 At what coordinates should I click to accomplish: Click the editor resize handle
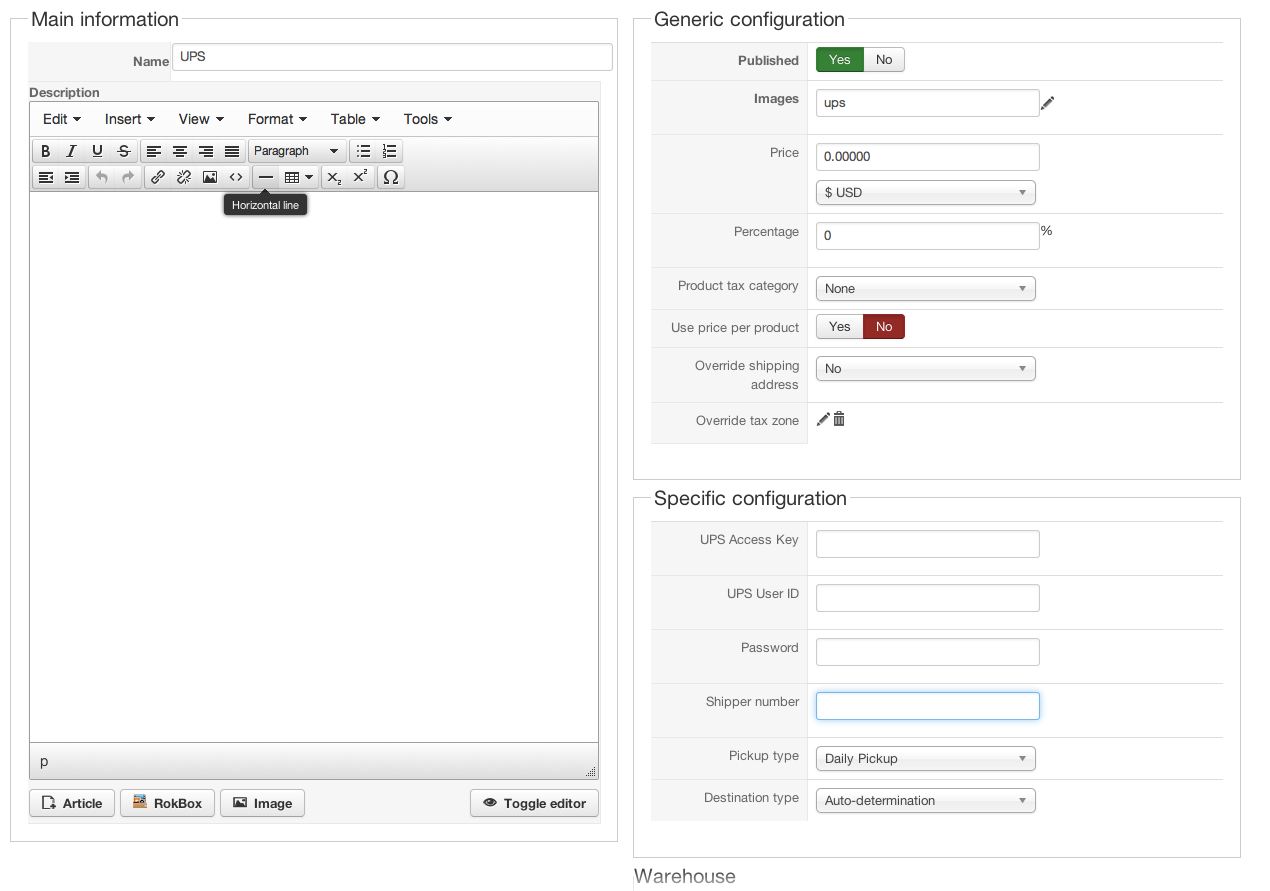(591, 771)
